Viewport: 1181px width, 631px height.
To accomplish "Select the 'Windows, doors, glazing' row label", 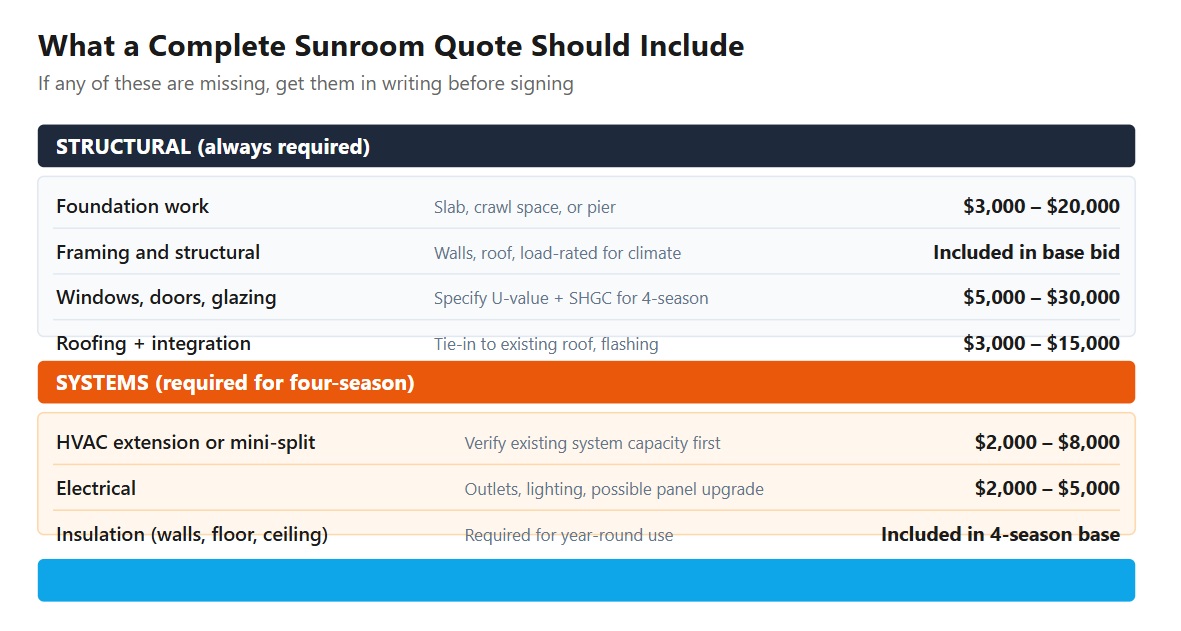I will tap(166, 298).
